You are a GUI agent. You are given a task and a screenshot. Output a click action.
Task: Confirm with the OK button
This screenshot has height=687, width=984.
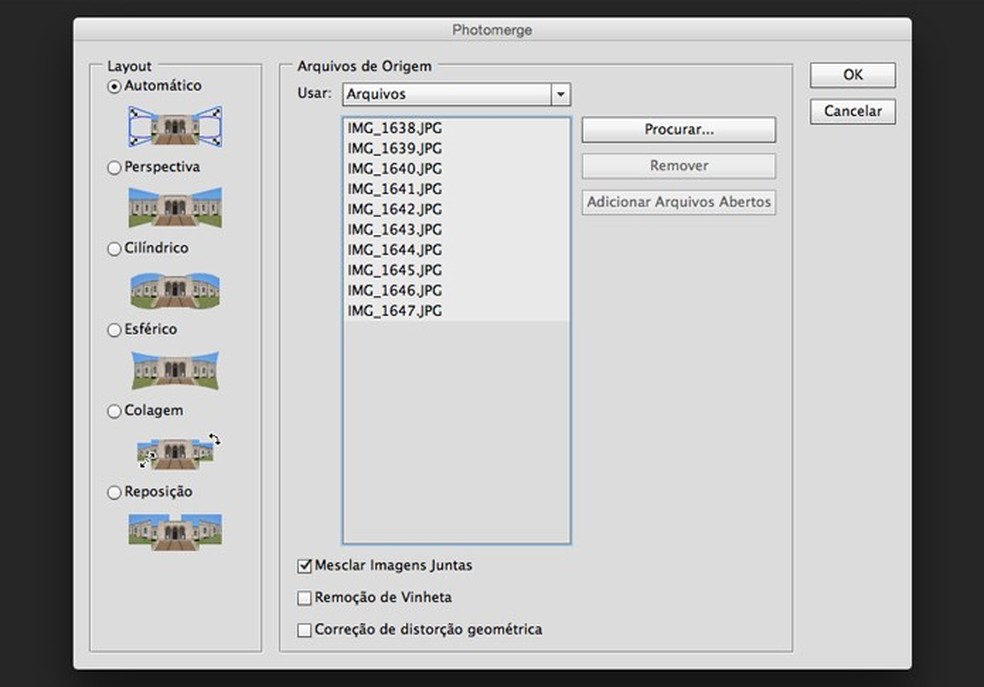[852, 75]
